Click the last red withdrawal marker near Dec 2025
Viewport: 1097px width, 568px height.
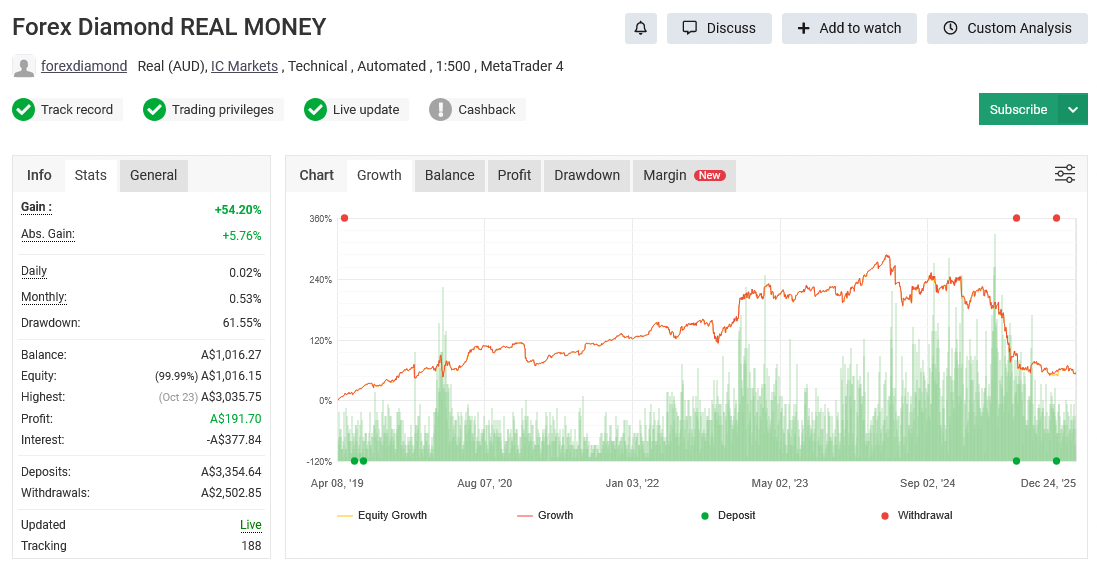click(x=1056, y=218)
